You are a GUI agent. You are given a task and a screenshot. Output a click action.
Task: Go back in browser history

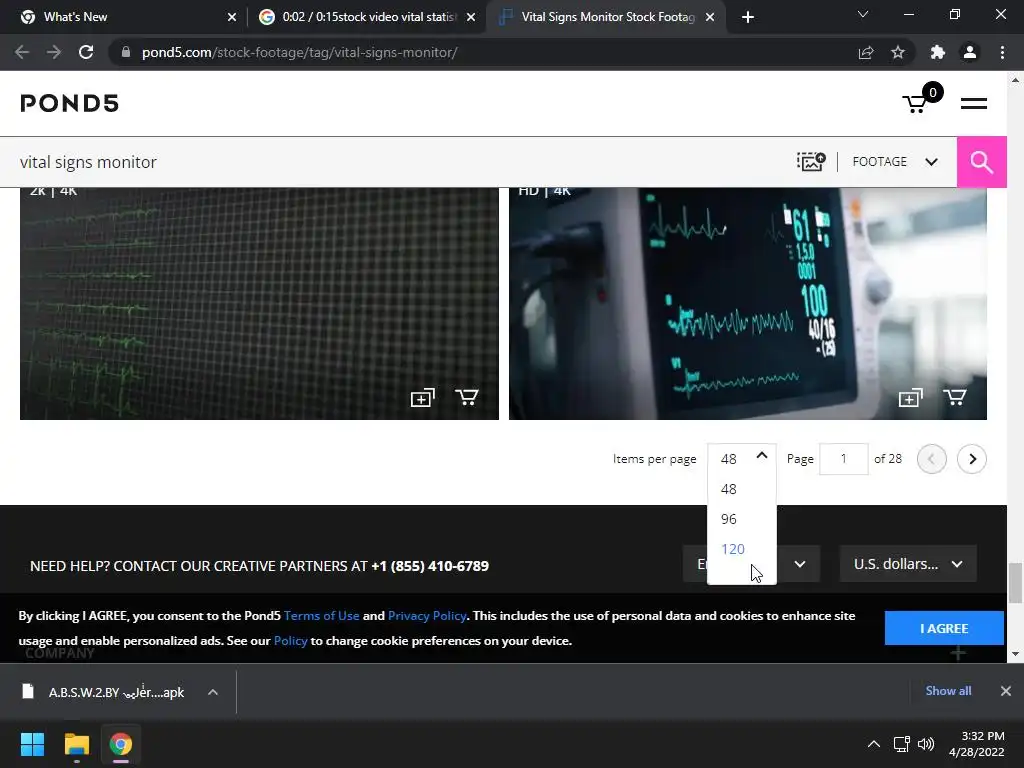pyautogui.click(x=22, y=52)
